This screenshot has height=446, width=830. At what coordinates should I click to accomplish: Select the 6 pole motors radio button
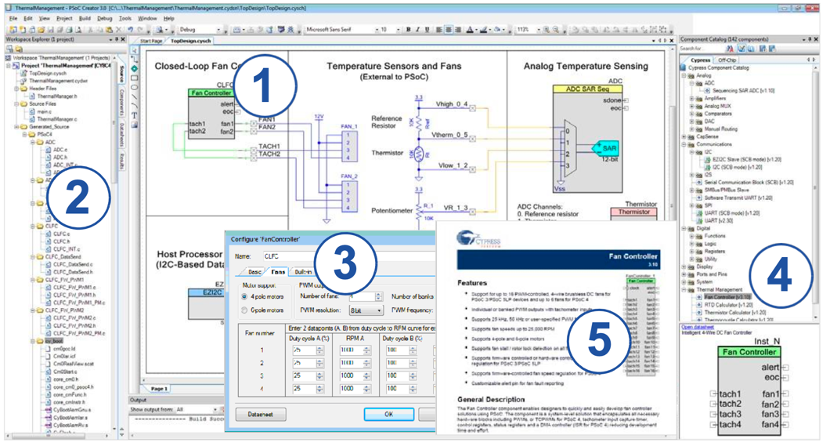(245, 311)
